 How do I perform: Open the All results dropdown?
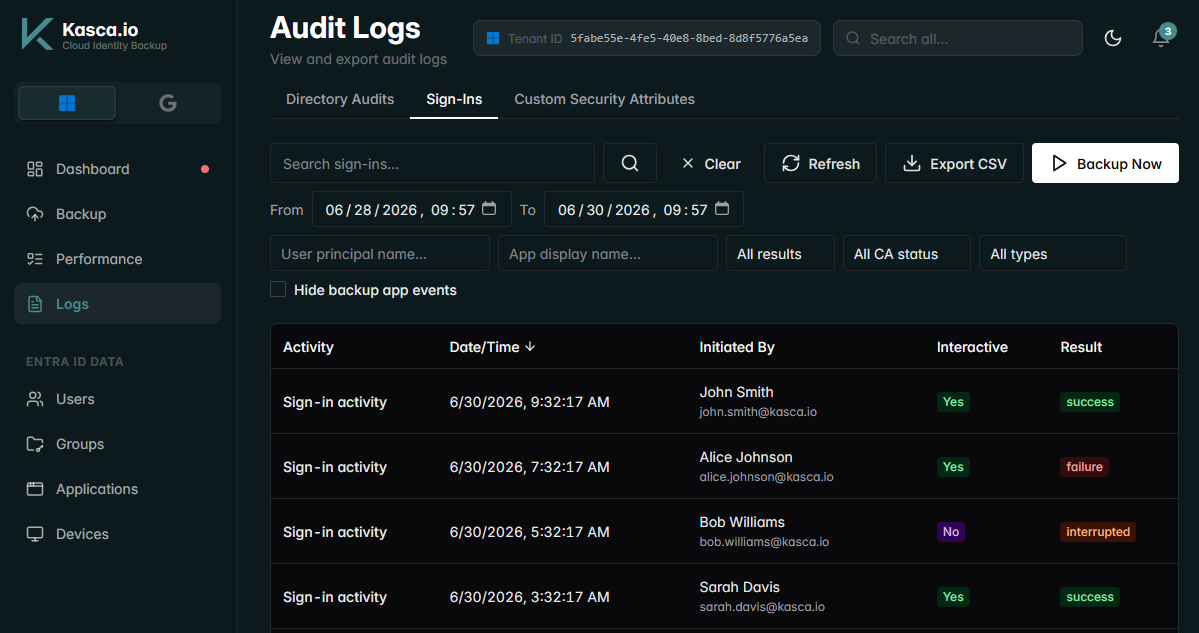point(780,254)
